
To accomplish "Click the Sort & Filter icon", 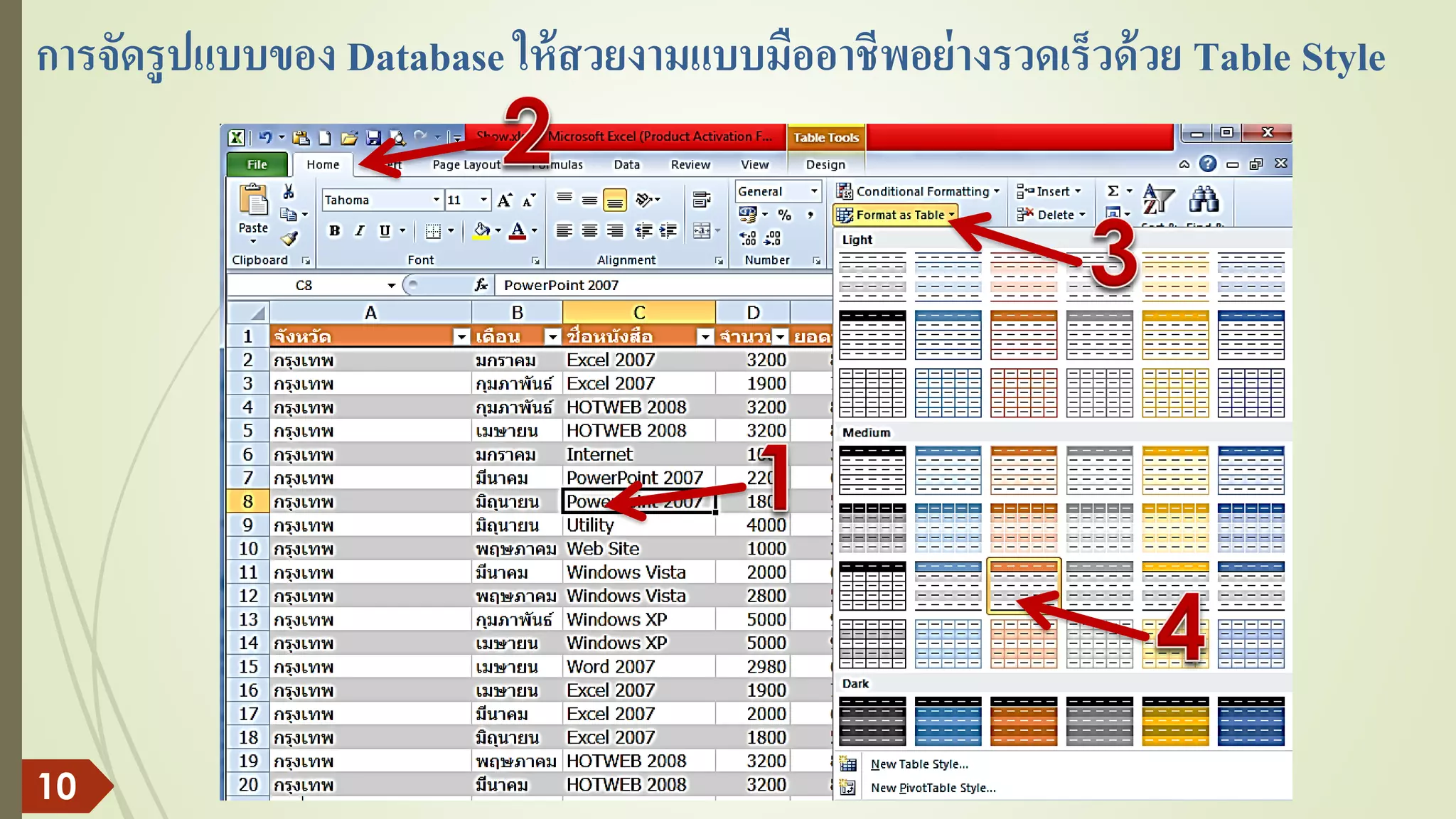I will (x=1159, y=199).
